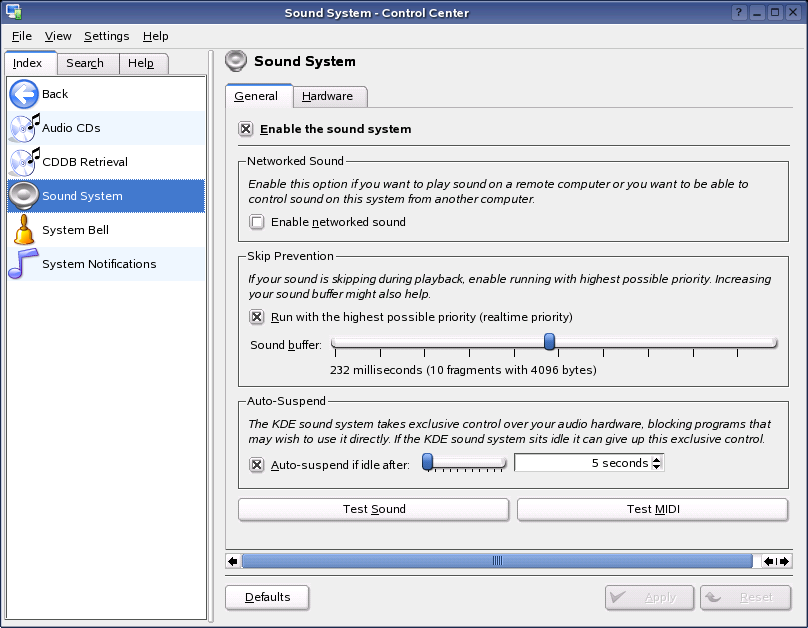The width and height of the screenshot is (808, 628).
Task: Click the Back arrow icon
Action: [x=24, y=94]
